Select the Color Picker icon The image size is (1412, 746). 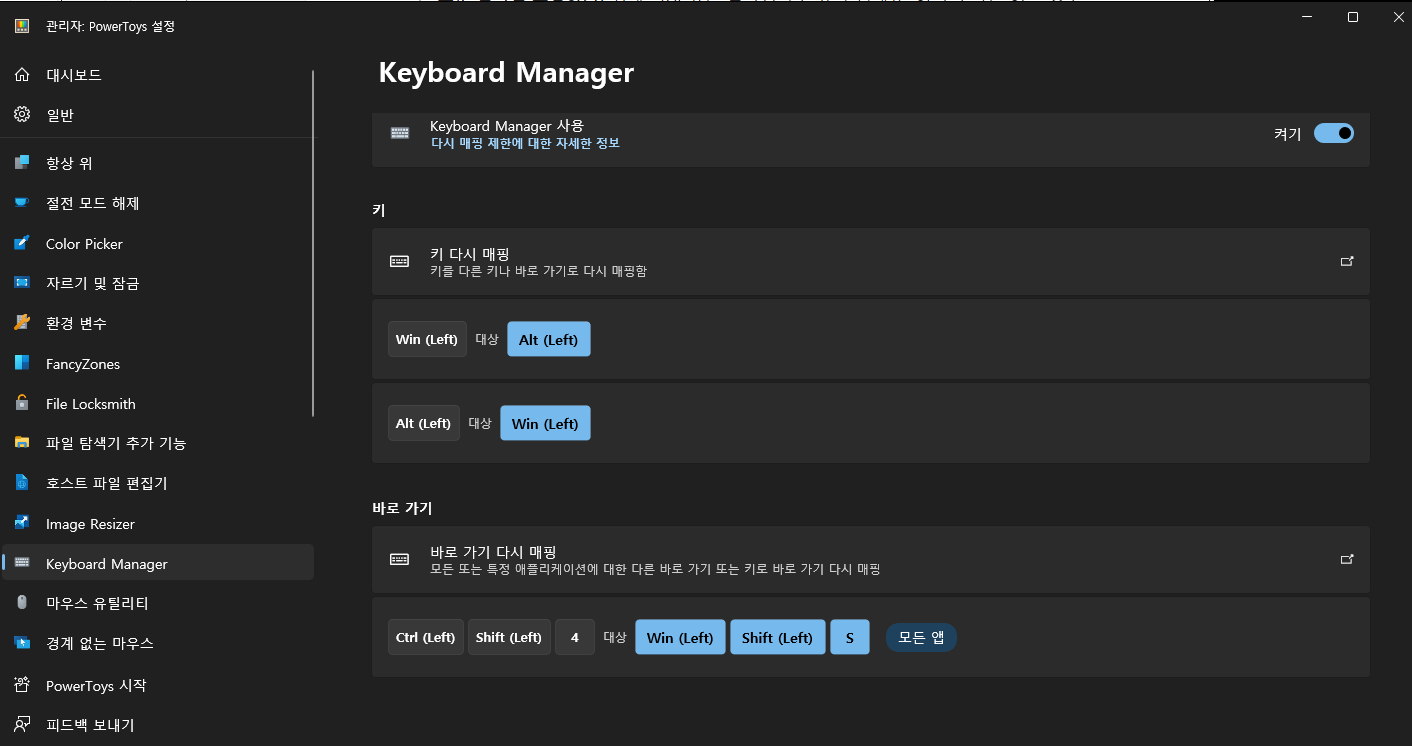tap(22, 244)
